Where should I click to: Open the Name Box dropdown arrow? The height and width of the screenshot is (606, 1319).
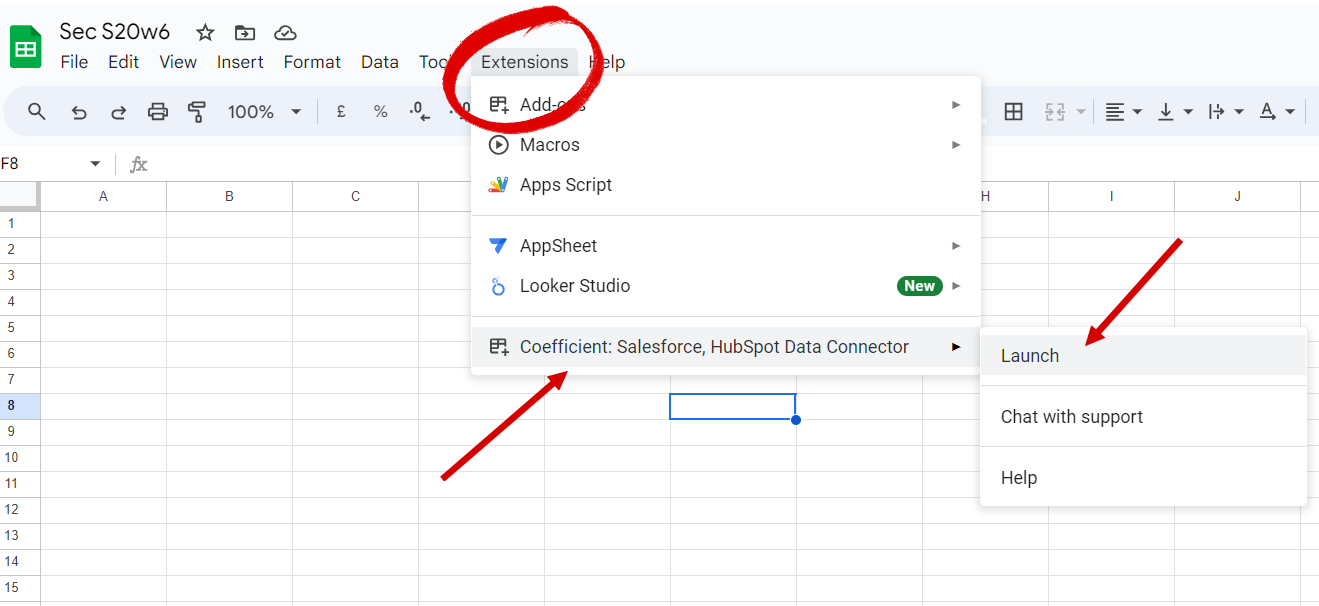tap(95, 164)
